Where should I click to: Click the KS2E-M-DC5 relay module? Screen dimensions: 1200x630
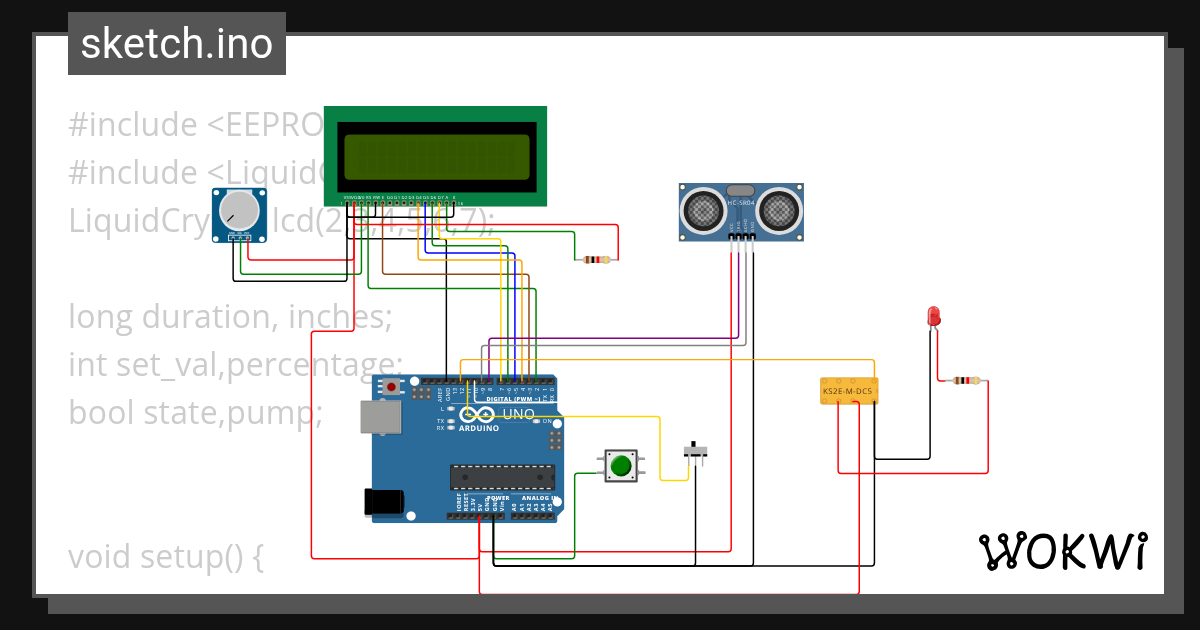849,390
